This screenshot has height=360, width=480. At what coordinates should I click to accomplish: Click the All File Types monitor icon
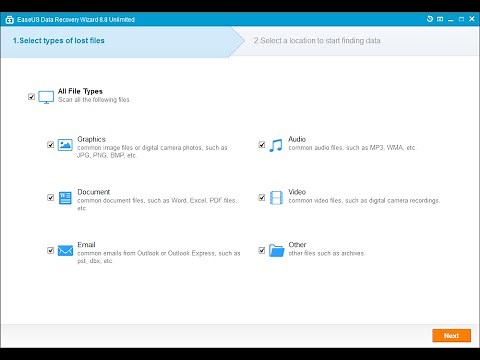46,97
